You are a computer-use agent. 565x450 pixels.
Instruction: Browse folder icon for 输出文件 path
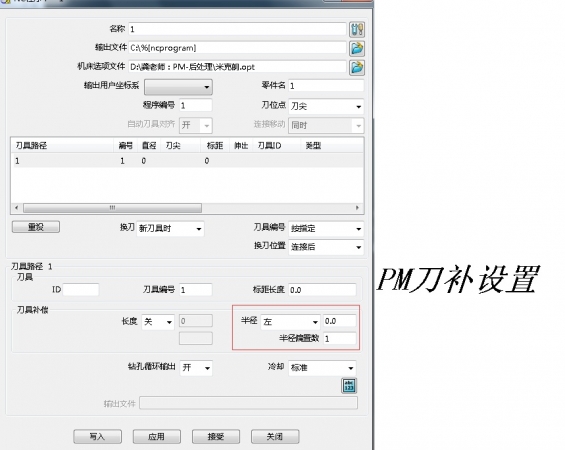click(x=357, y=48)
